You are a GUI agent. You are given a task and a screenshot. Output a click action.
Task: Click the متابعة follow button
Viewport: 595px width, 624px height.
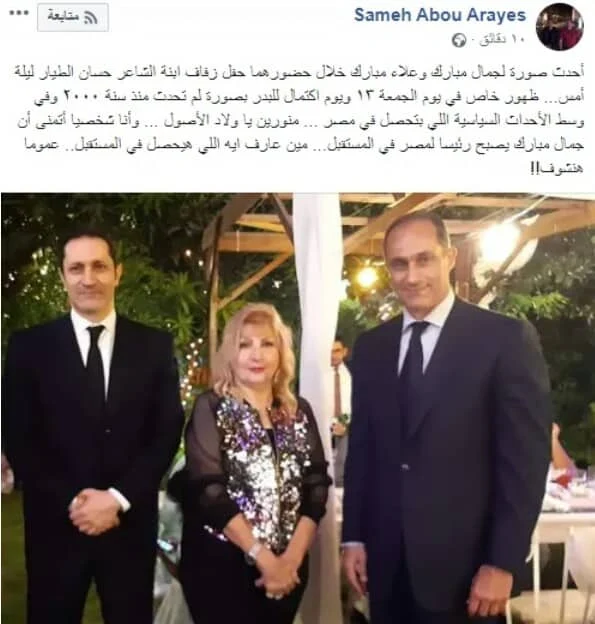click(73, 17)
